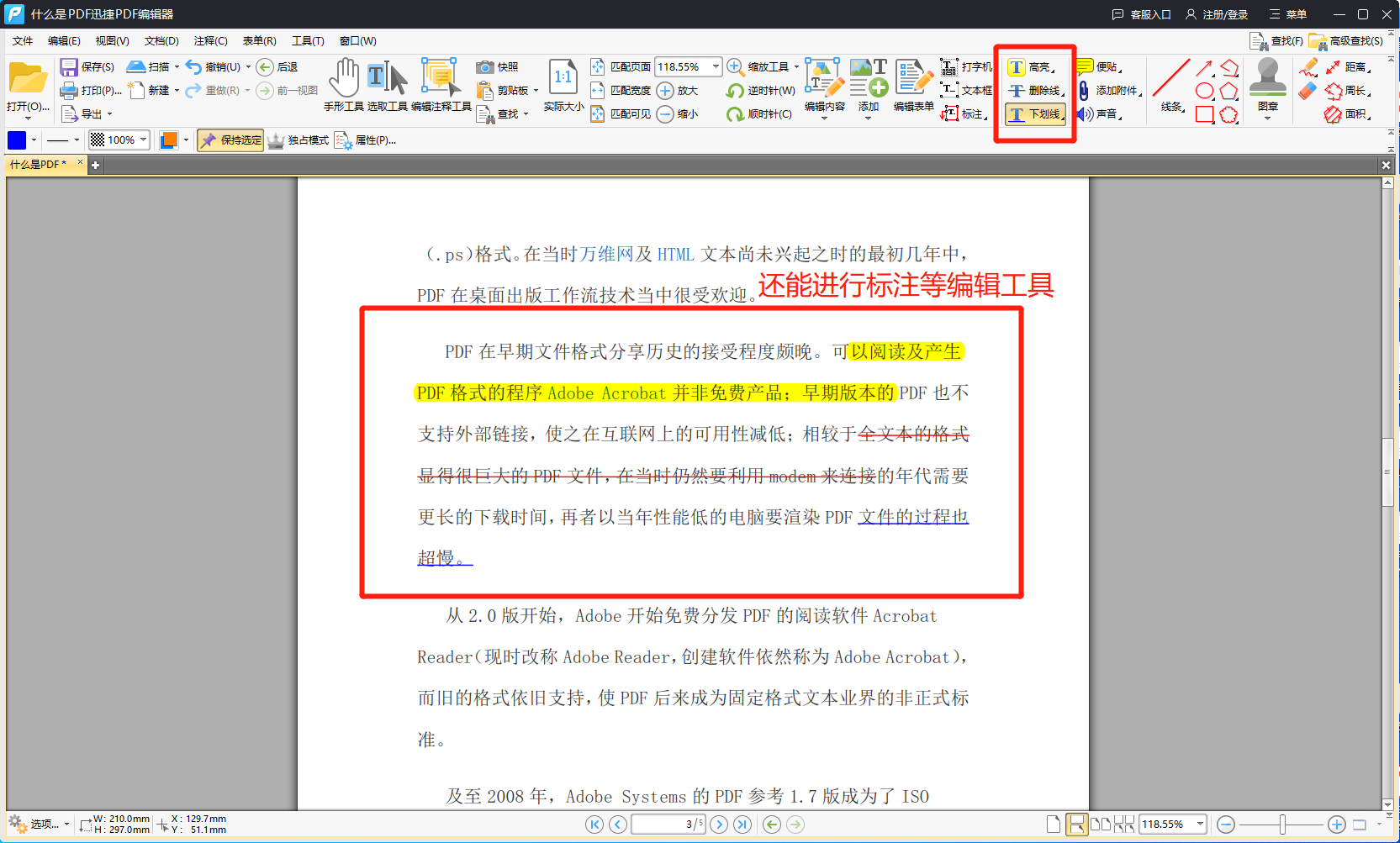The width and height of the screenshot is (1400, 843).
Task: Select the 打字机 typewriter tool
Action: click(x=969, y=65)
